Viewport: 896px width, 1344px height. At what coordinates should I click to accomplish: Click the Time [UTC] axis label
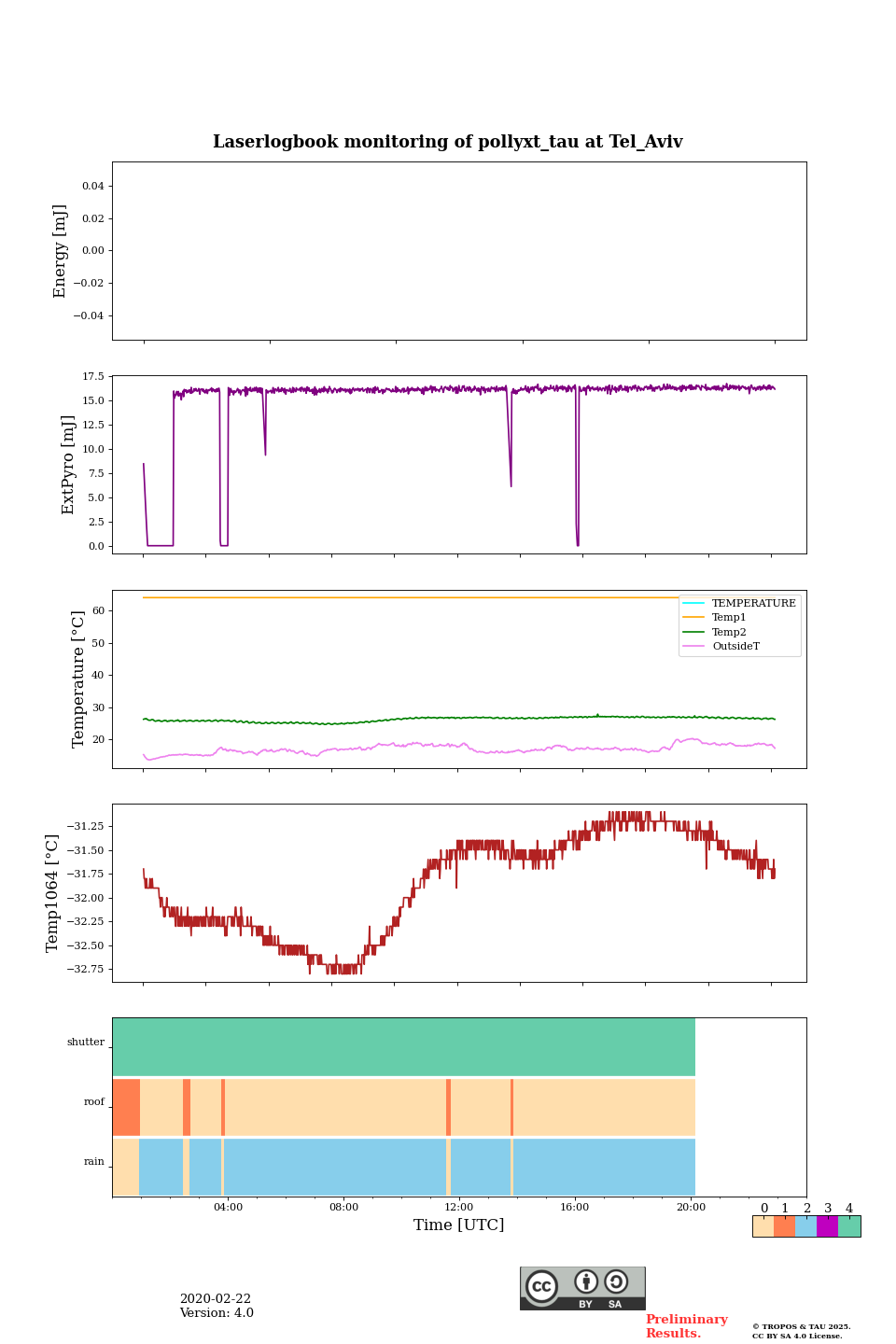click(x=459, y=1225)
